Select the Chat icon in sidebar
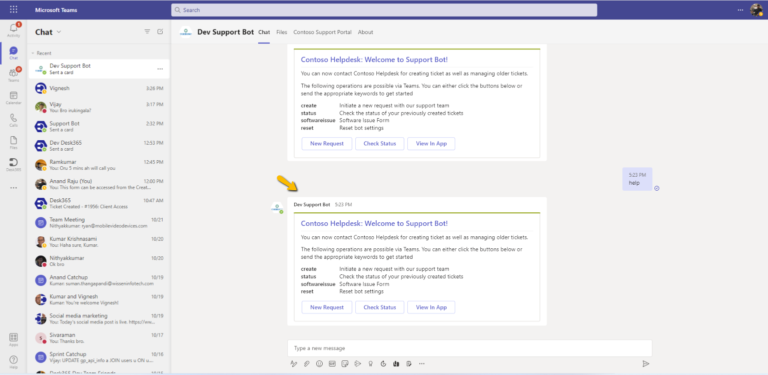 pyautogui.click(x=13, y=53)
